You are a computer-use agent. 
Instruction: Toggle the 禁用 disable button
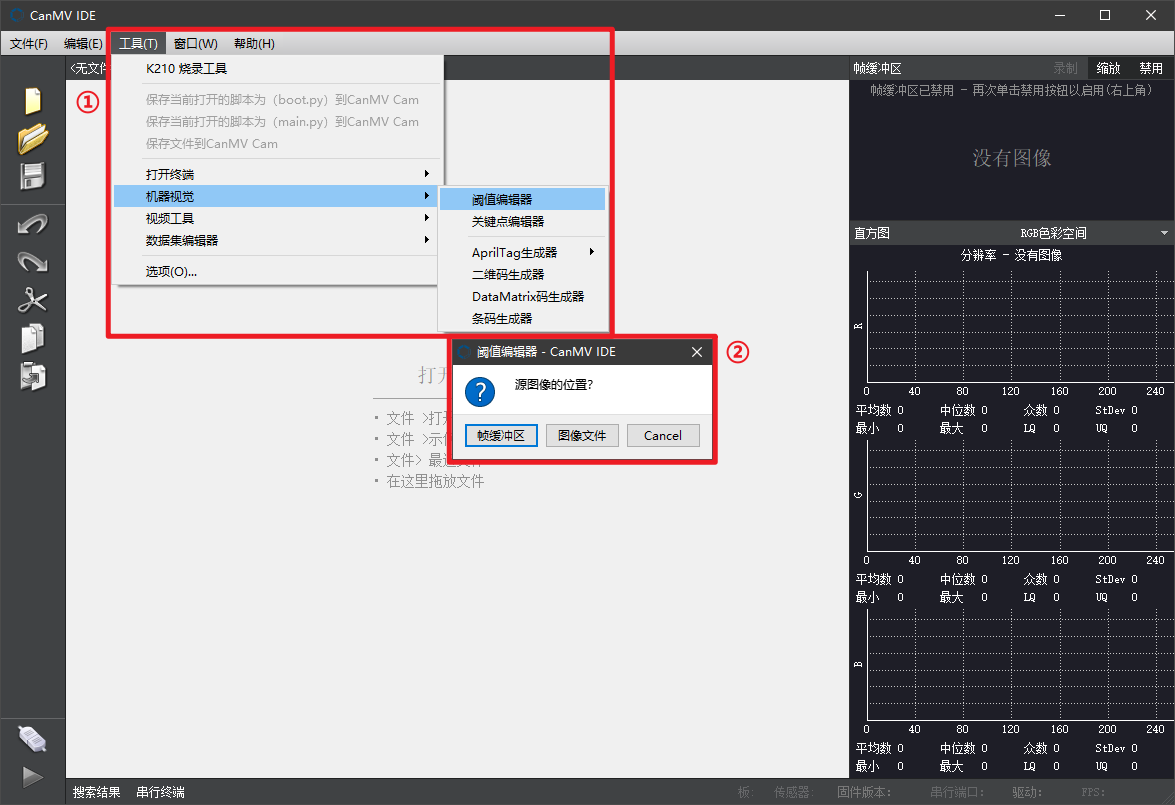pos(1151,68)
